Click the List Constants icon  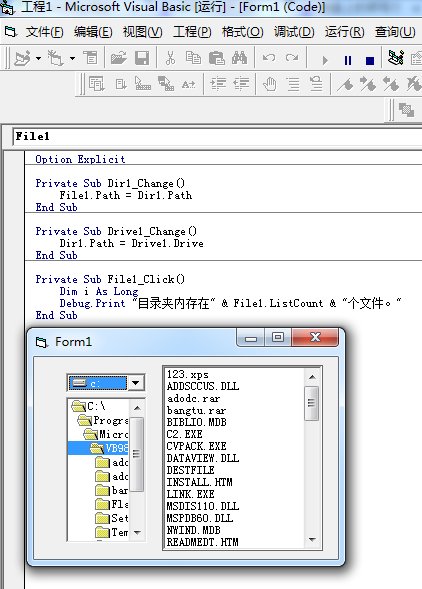[121, 84]
